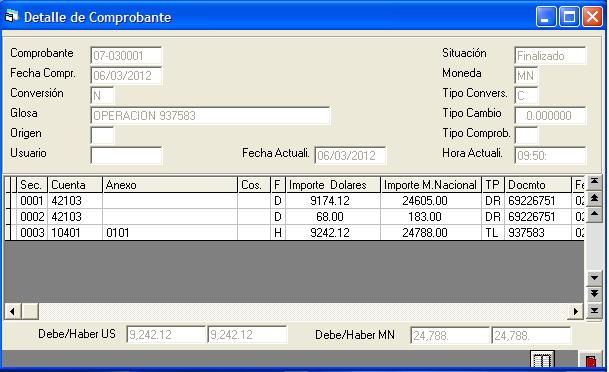Minimize the Detalle de Comprobante window
The image size is (609, 372).
coord(546,17)
